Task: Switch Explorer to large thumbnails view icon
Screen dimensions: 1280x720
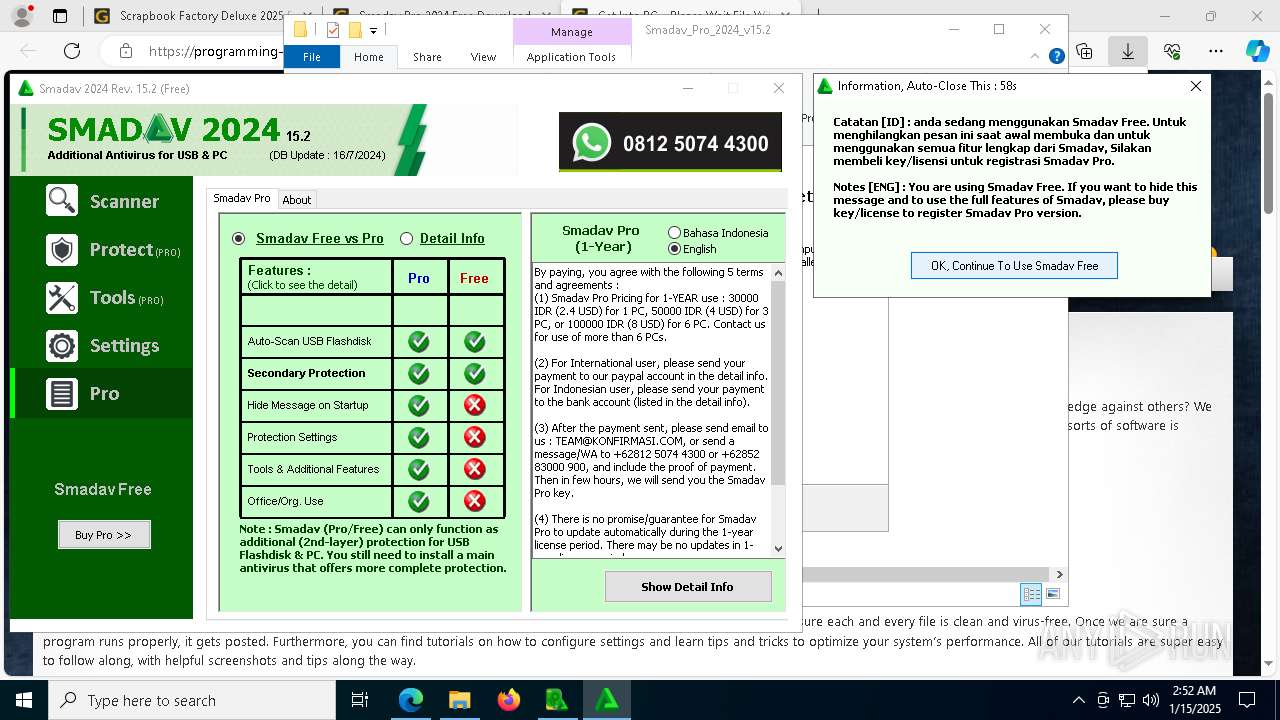Action: (x=1051, y=594)
